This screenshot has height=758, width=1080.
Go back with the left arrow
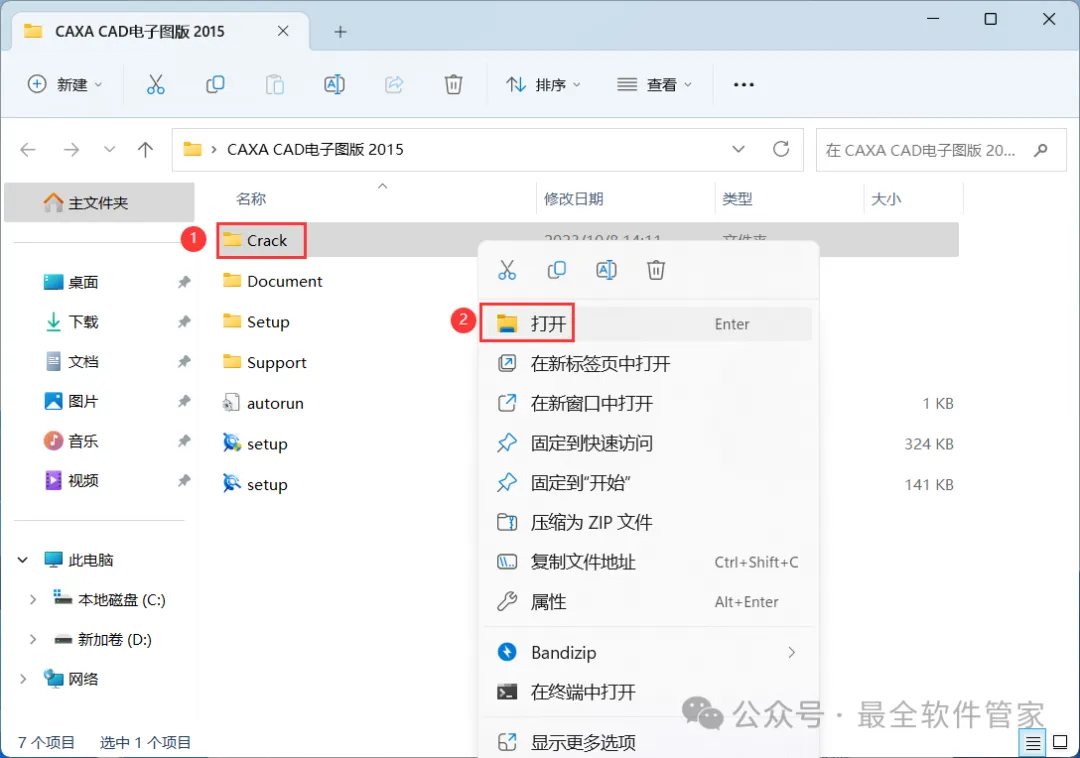tap(28, 149)
